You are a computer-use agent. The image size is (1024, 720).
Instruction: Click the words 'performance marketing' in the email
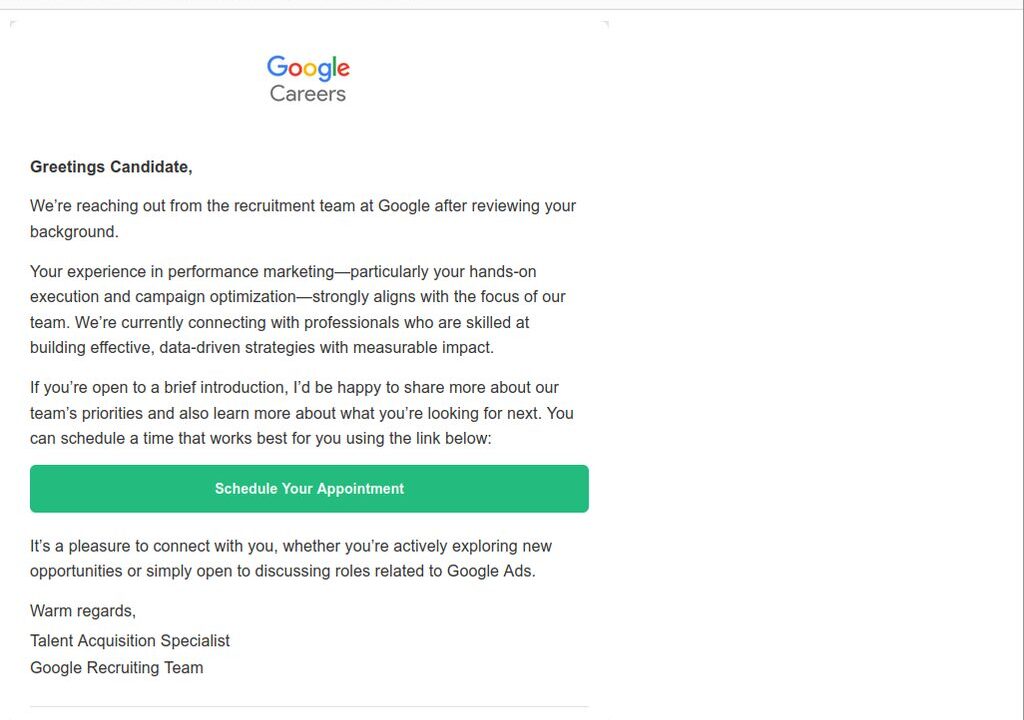pos(251,272)
